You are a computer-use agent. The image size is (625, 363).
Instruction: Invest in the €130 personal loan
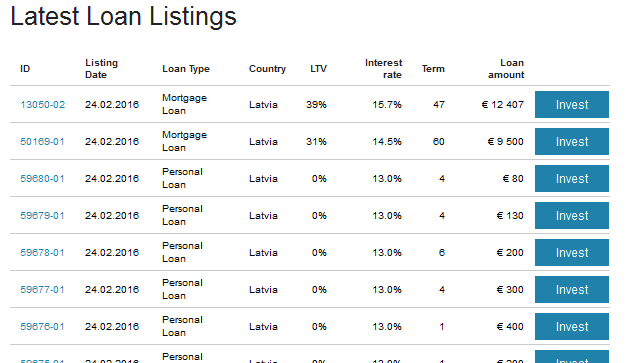(572, 216)
